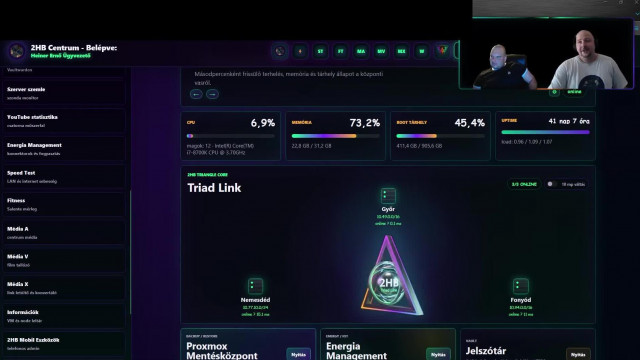Click the sidebar vertical scrollbar
The width and height of the screenshot is (640, 360).
click(130, 252)
